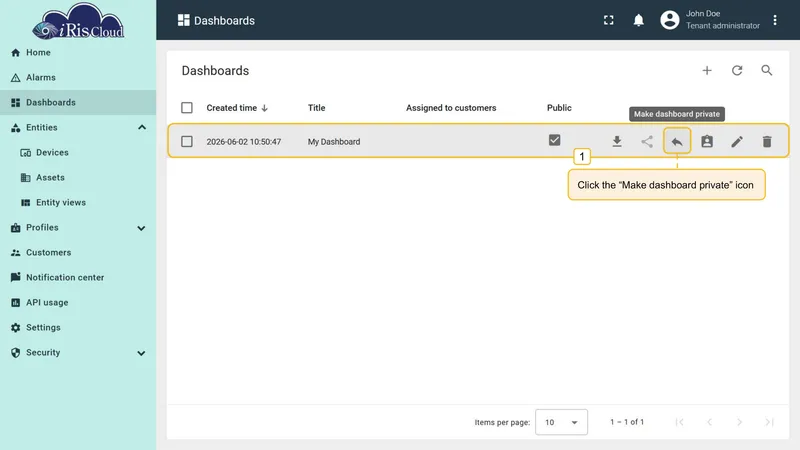Click the Make dashboard private icon
The width and height of the screenshot is (800, 450).
coord(677,141)
